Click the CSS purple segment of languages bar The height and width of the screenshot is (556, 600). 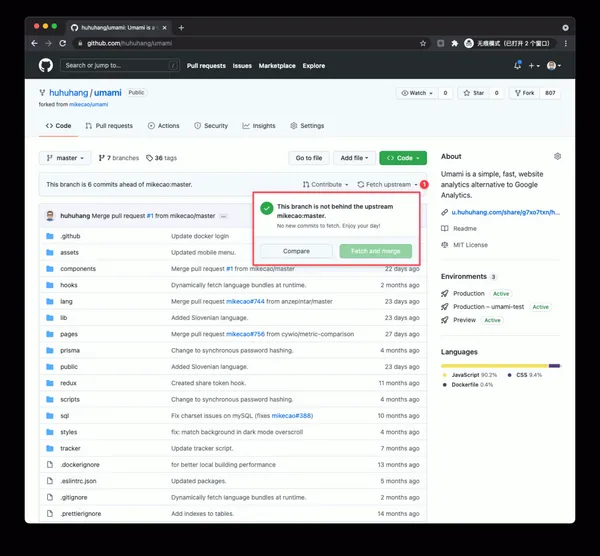[554, 366]
